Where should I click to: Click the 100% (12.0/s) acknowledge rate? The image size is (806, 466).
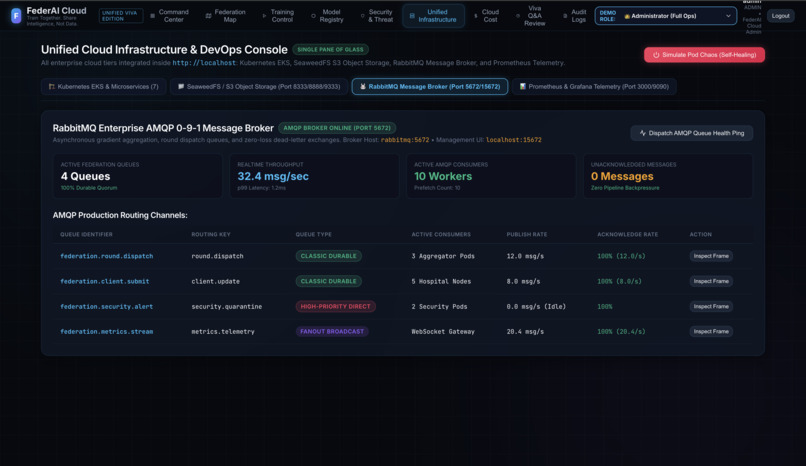click(621, 256)
